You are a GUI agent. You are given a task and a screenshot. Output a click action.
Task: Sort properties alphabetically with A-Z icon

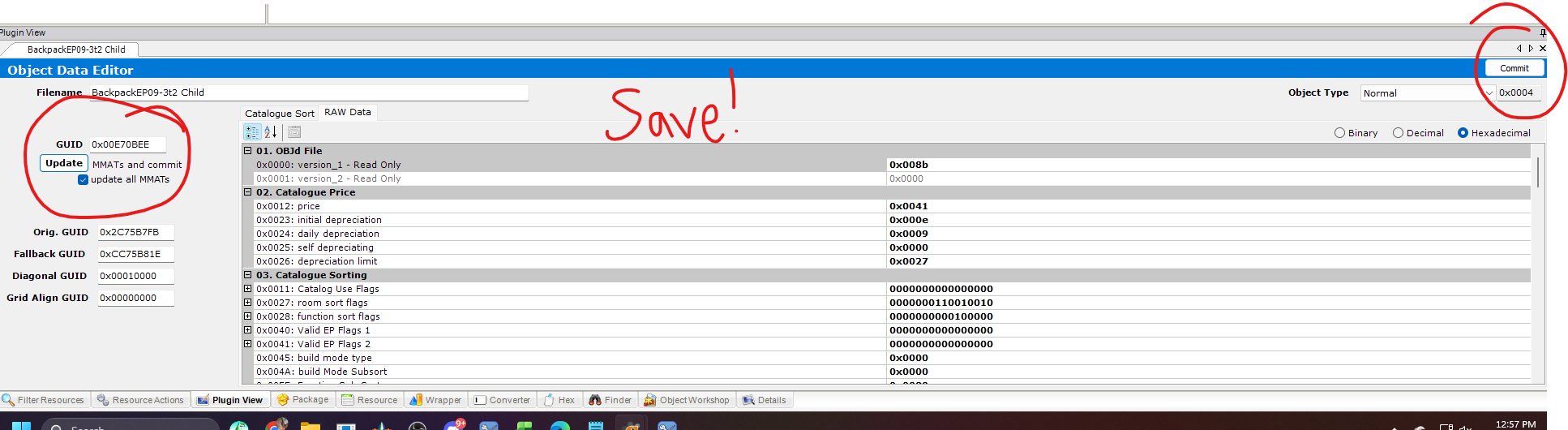[271, 131]
